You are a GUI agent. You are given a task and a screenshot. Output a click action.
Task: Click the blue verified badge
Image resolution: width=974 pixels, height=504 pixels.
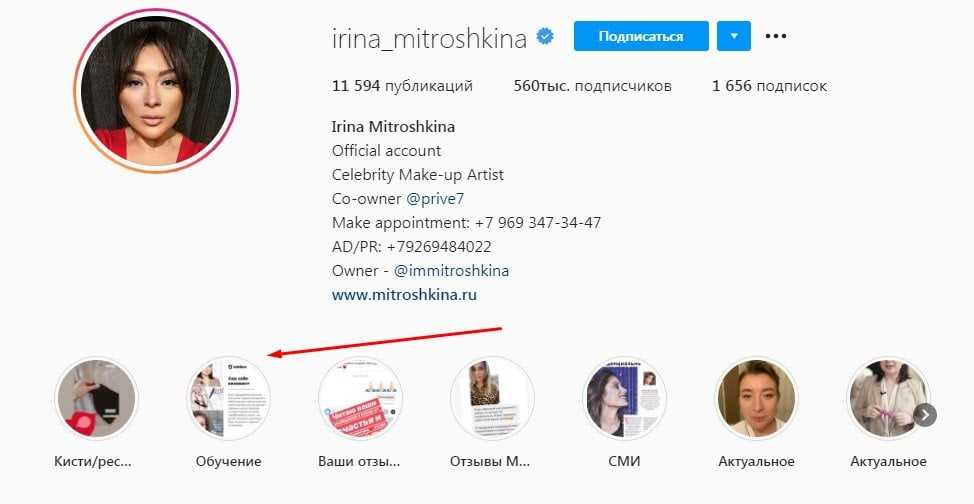click(545, 37)
